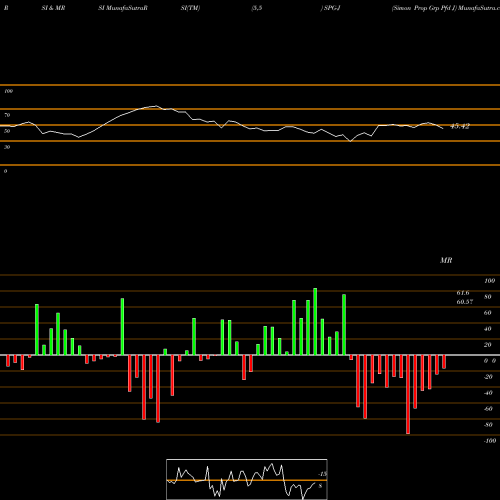Click the -20 label on MR axis
This screenshot has height=500, width=500.
[x=488, y=377]
